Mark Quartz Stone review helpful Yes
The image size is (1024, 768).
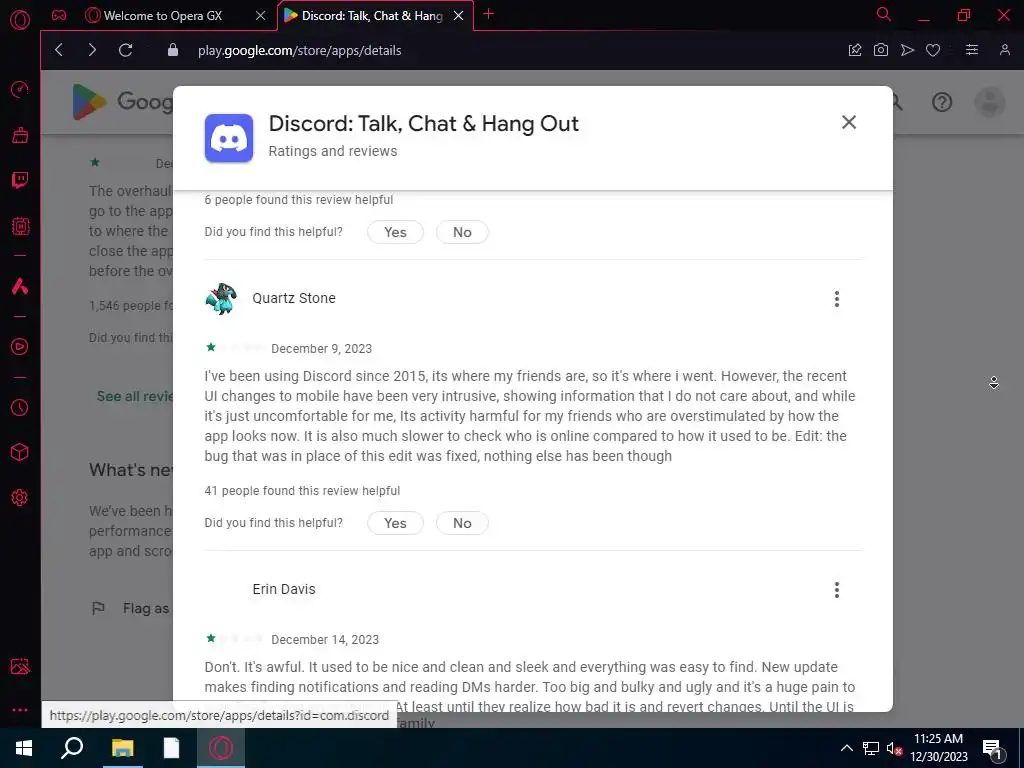coord(395,523)
